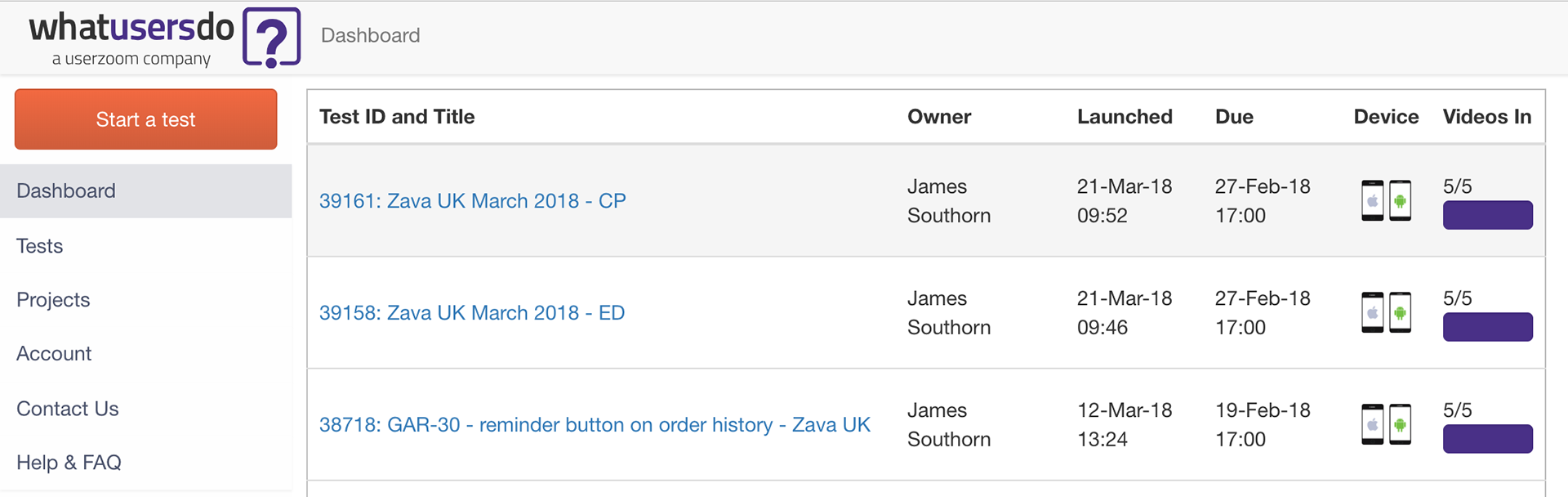Click the whatusersdo question mark logo
1568x497 pixels.
click(x=272, y=38)
